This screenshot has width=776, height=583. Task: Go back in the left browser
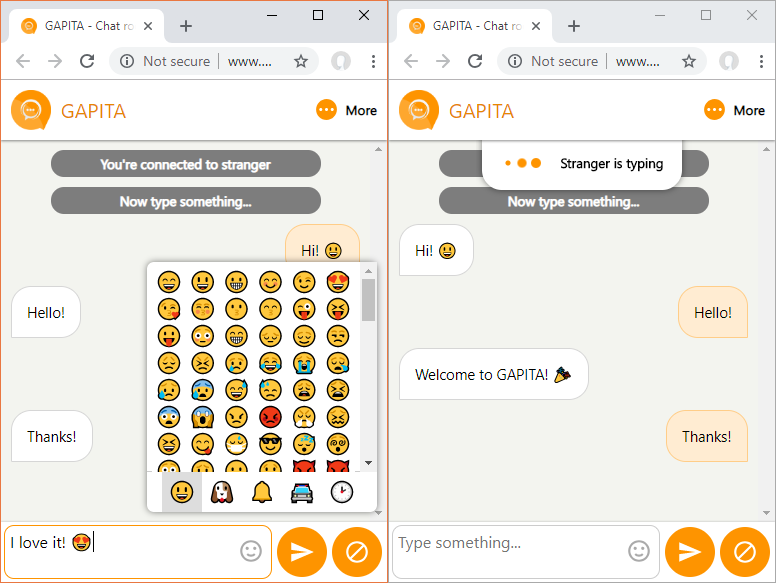[23, 61]
